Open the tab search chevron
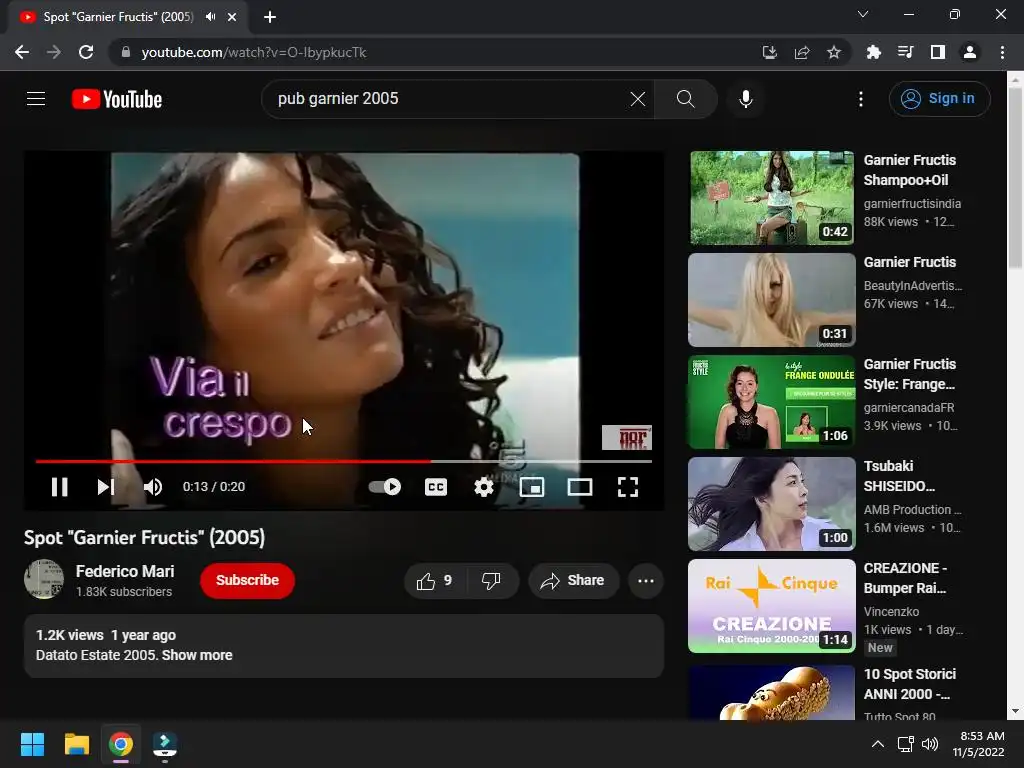1024x768 pixels. [863, 14]
